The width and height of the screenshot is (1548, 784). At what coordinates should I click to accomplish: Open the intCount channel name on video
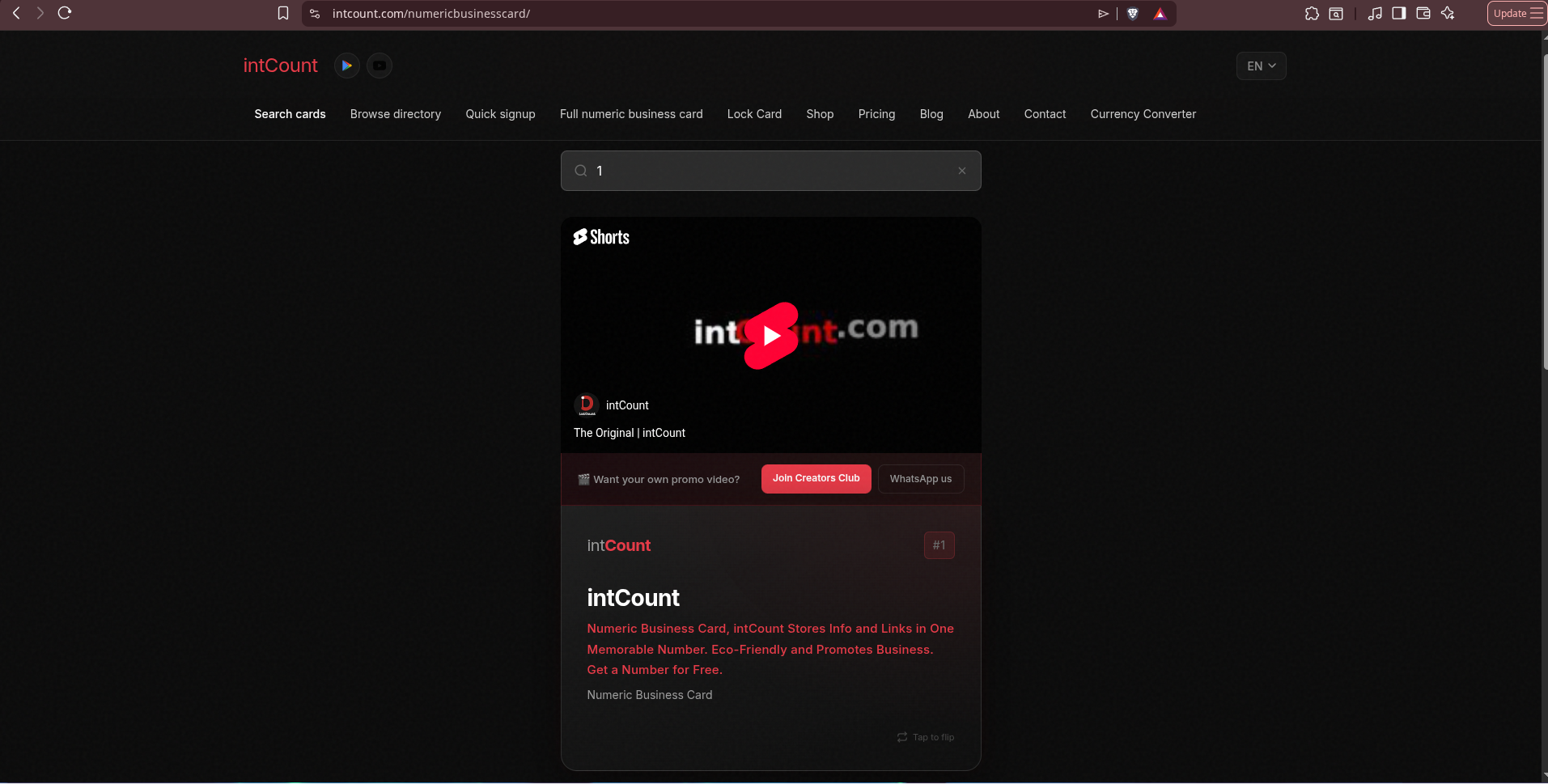[x=627, y=405]
